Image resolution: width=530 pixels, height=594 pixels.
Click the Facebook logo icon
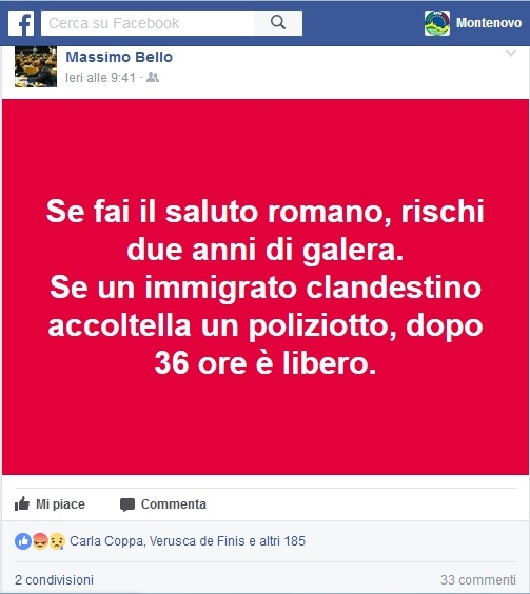[x=21, y=23]
